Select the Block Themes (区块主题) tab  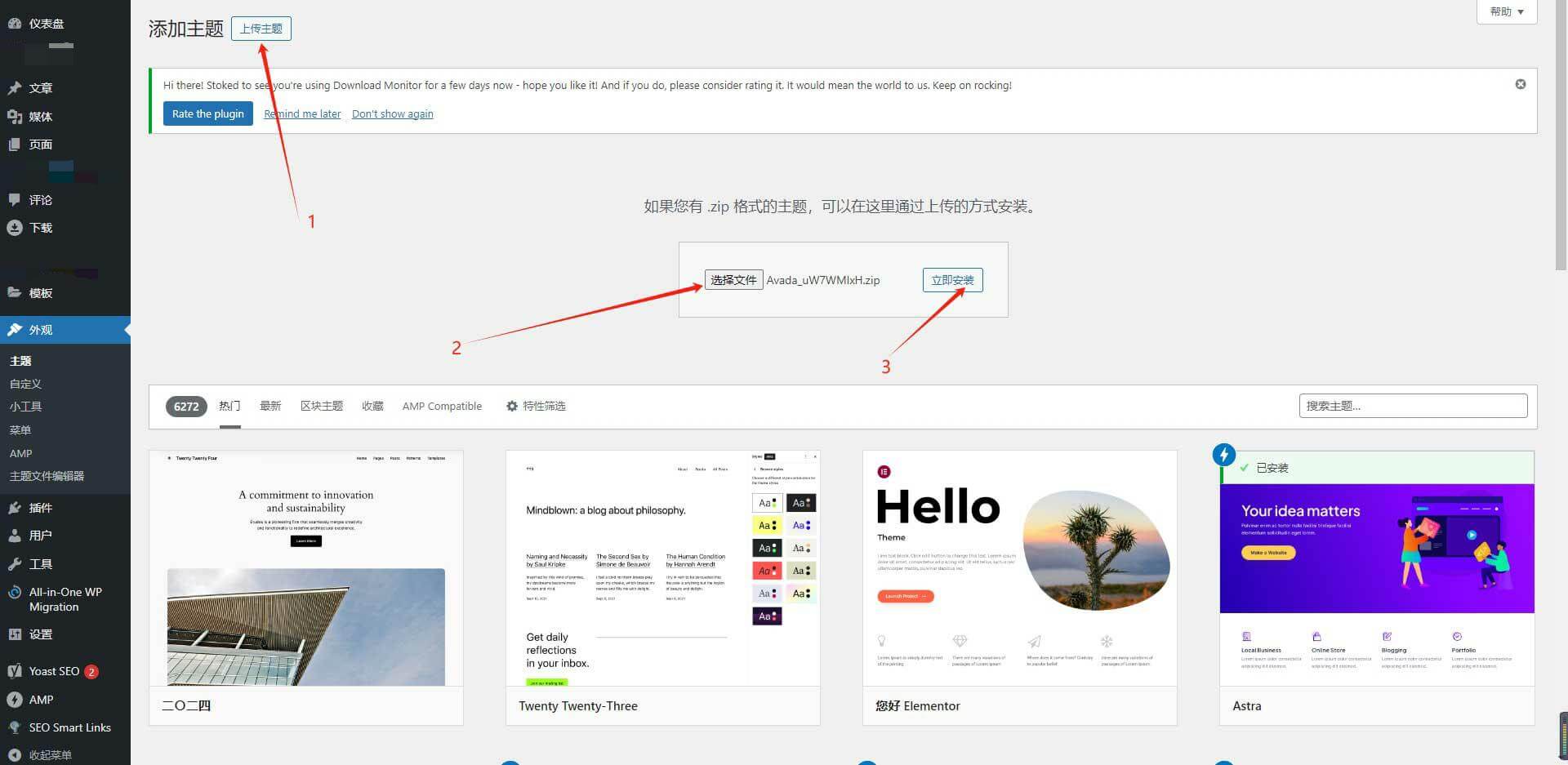[x=322, y=406]
